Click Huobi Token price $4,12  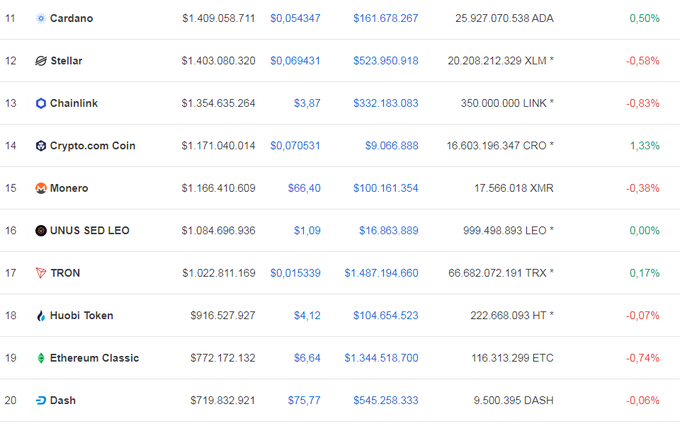tap(307, 315)
